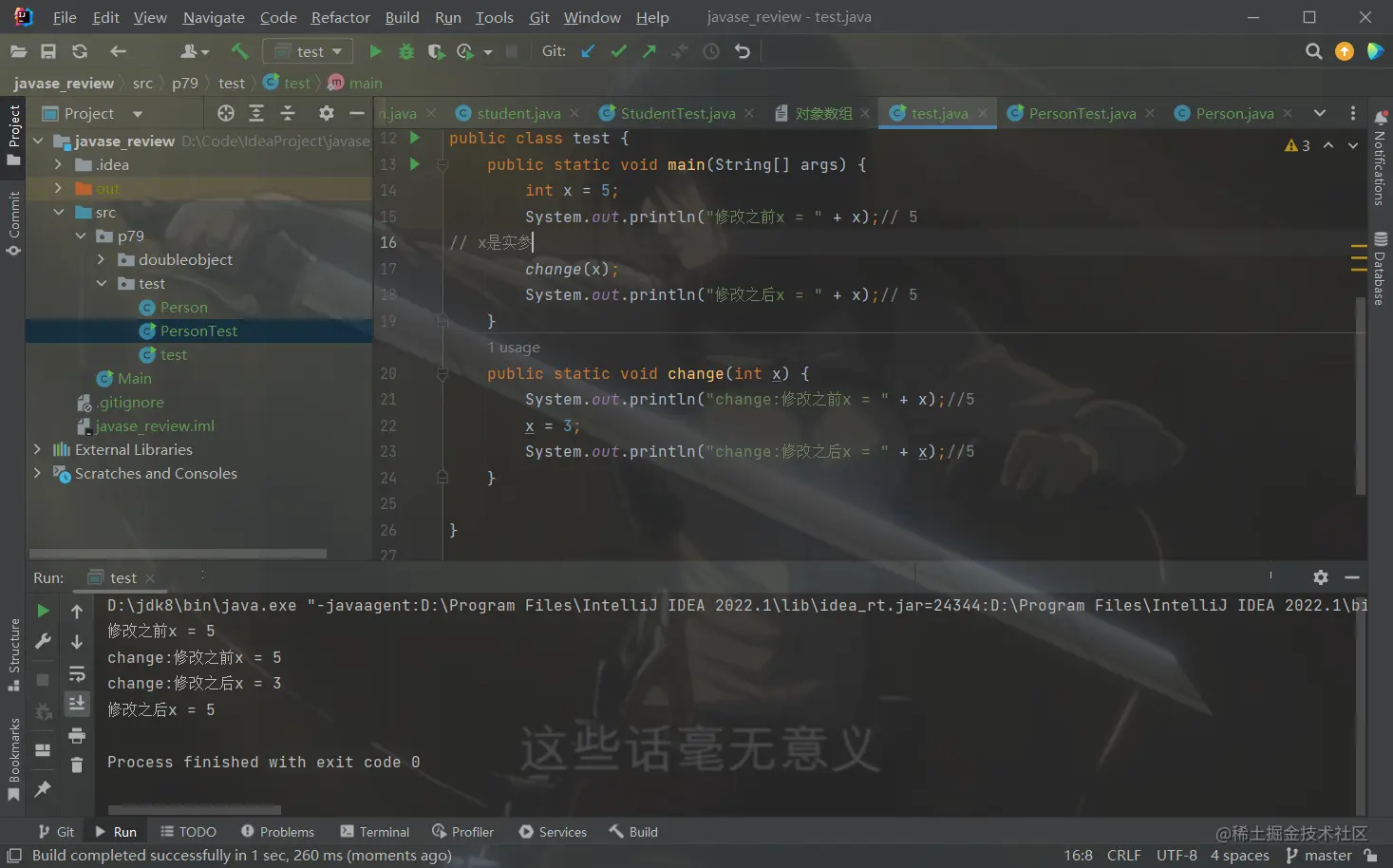Screen dimensions: 1393x868
Task: Close the test.java editor tab
Action: click(x=983, y=113)
